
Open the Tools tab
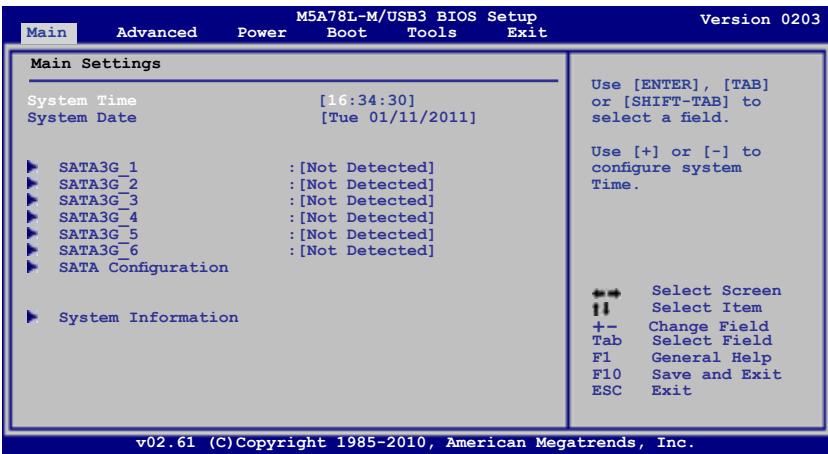click(431, 33)
